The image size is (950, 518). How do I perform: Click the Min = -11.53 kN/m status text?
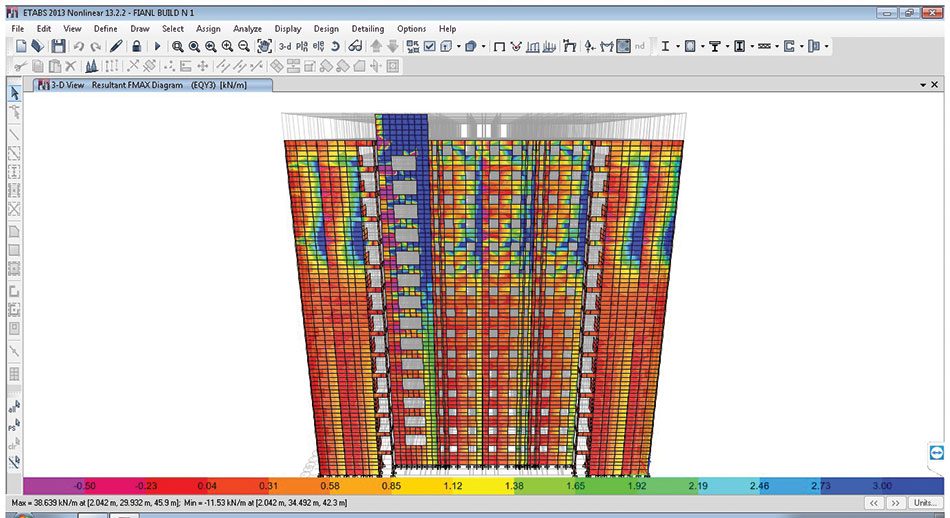pyautogui.click(x=265, y=503)
